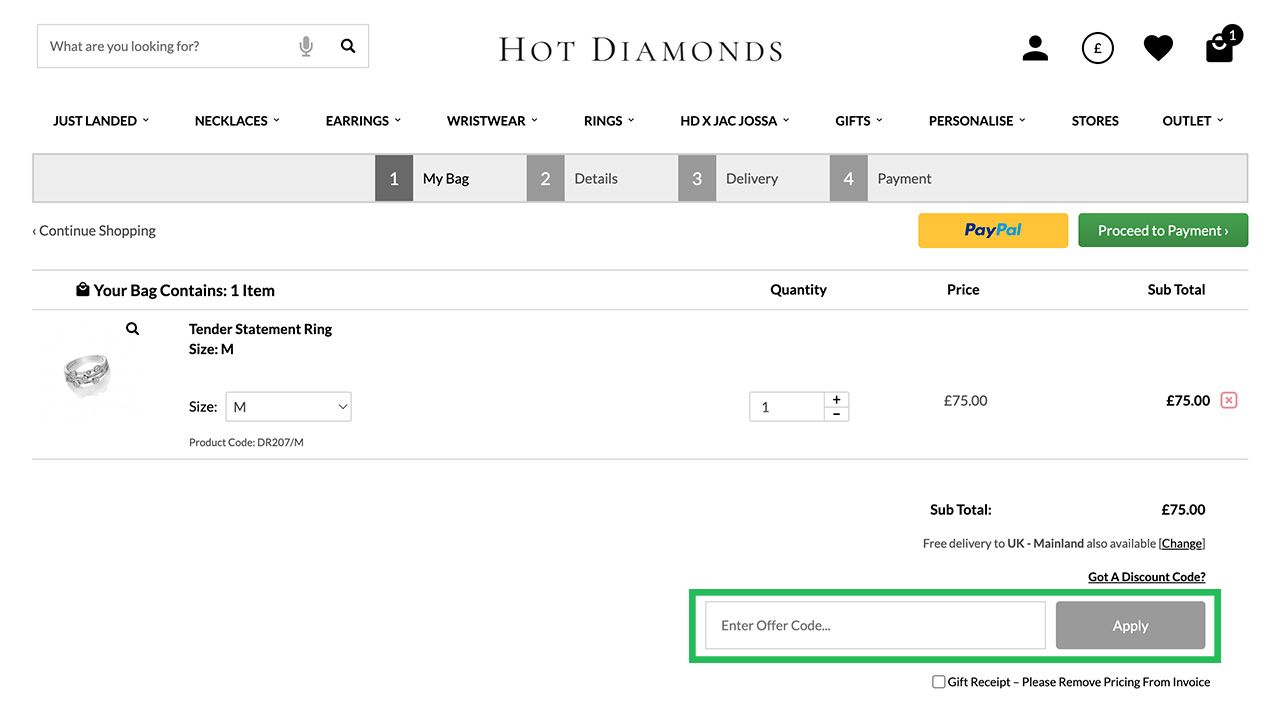
Task: Click the Product Code DR207/M text
Action: tap(246, 442)
